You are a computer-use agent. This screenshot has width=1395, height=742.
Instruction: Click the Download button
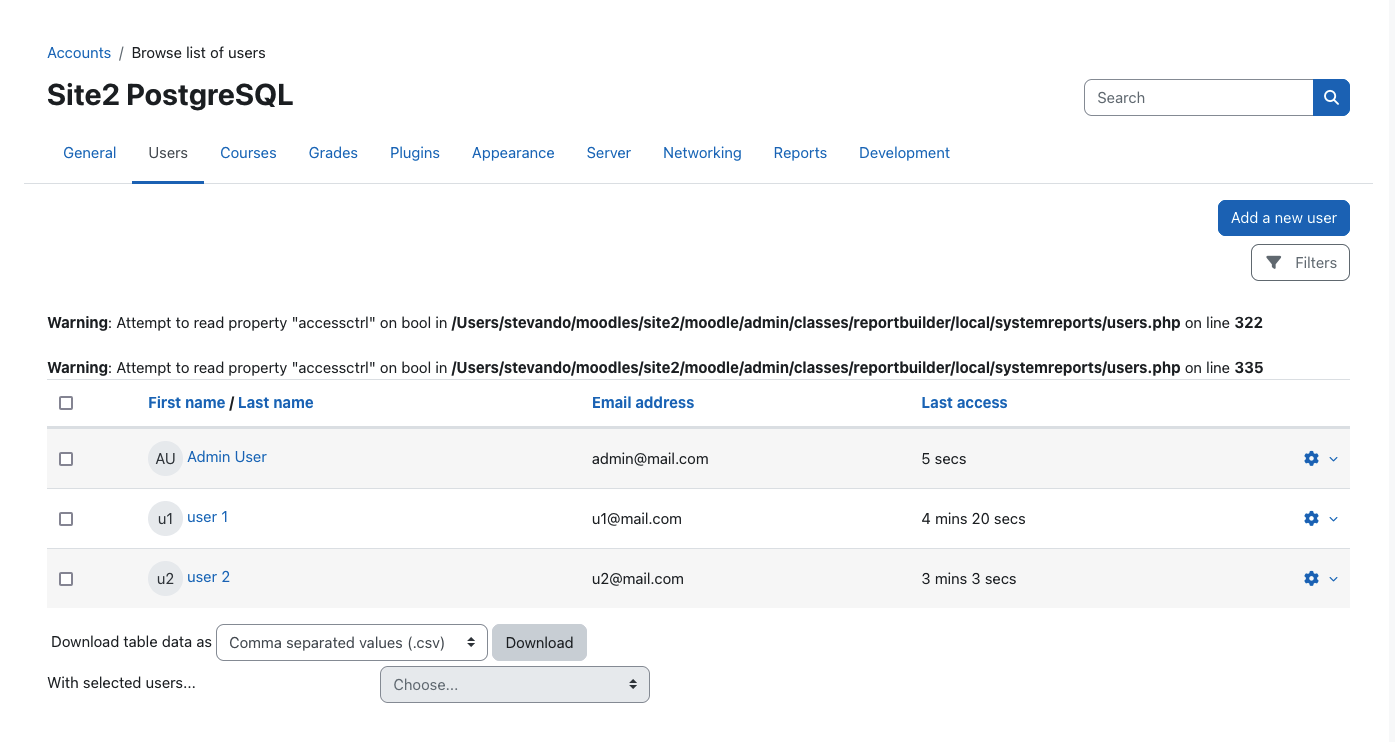pyautogui.click(x=539, y=643)
